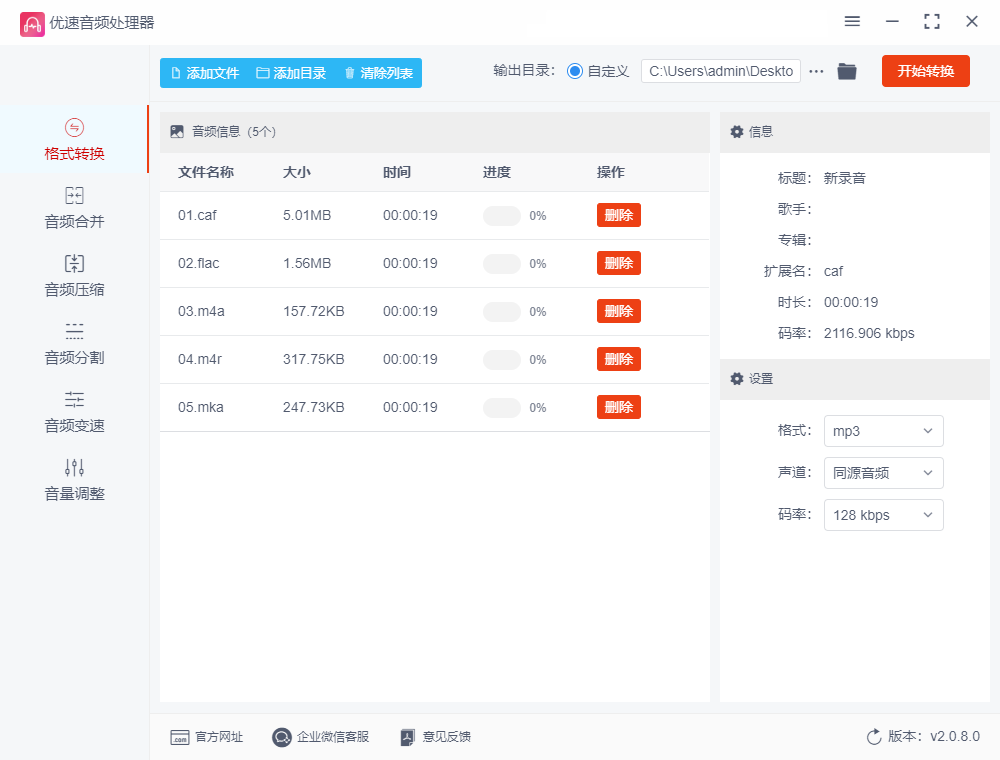This screenshot has height=760, width=1000.
Task: Click the hamburger menu icon in title bar
Action: [x=852, y=21]
